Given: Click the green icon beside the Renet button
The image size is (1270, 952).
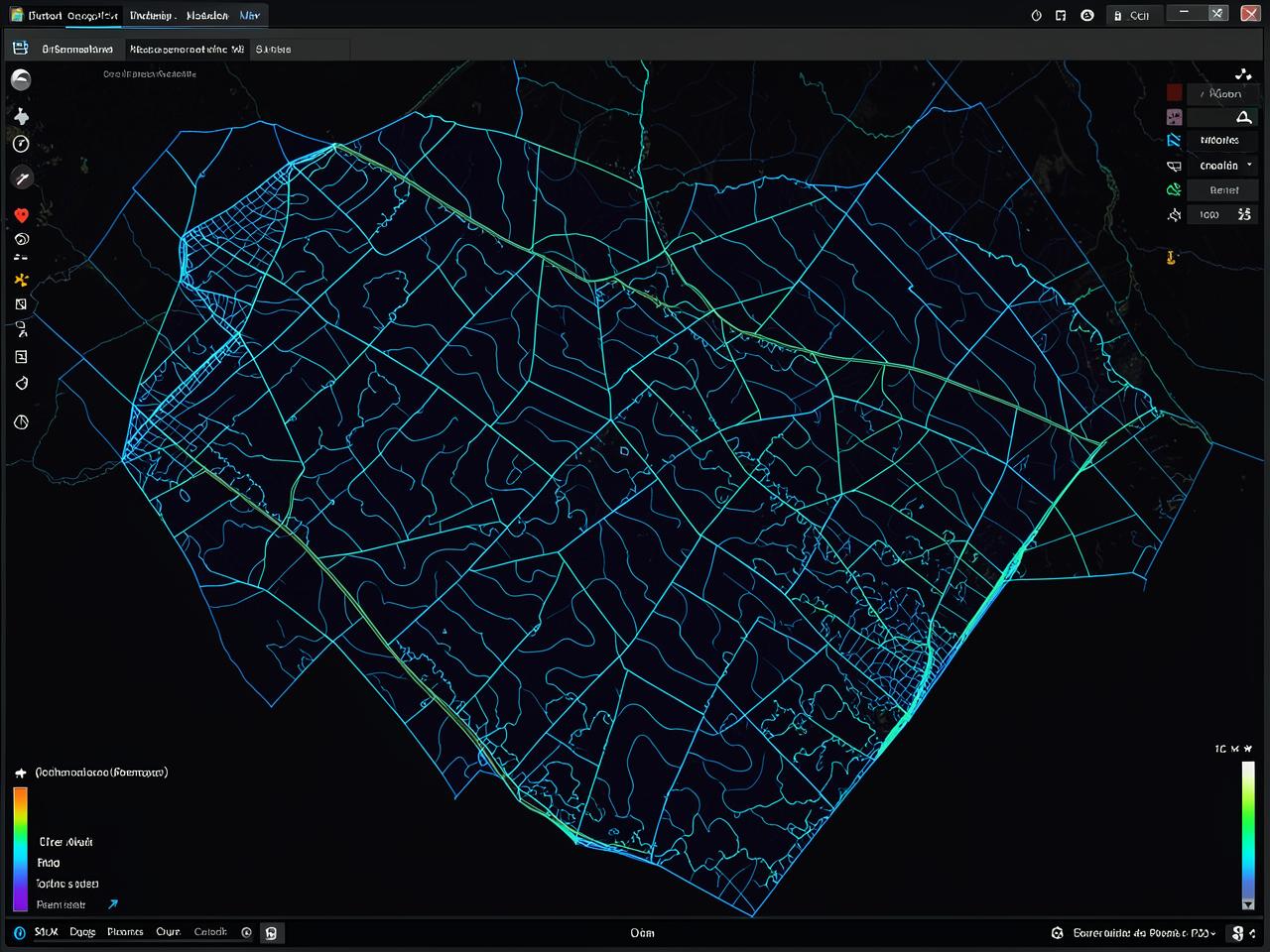Looking at the screenshot, I should point(1174,189).
